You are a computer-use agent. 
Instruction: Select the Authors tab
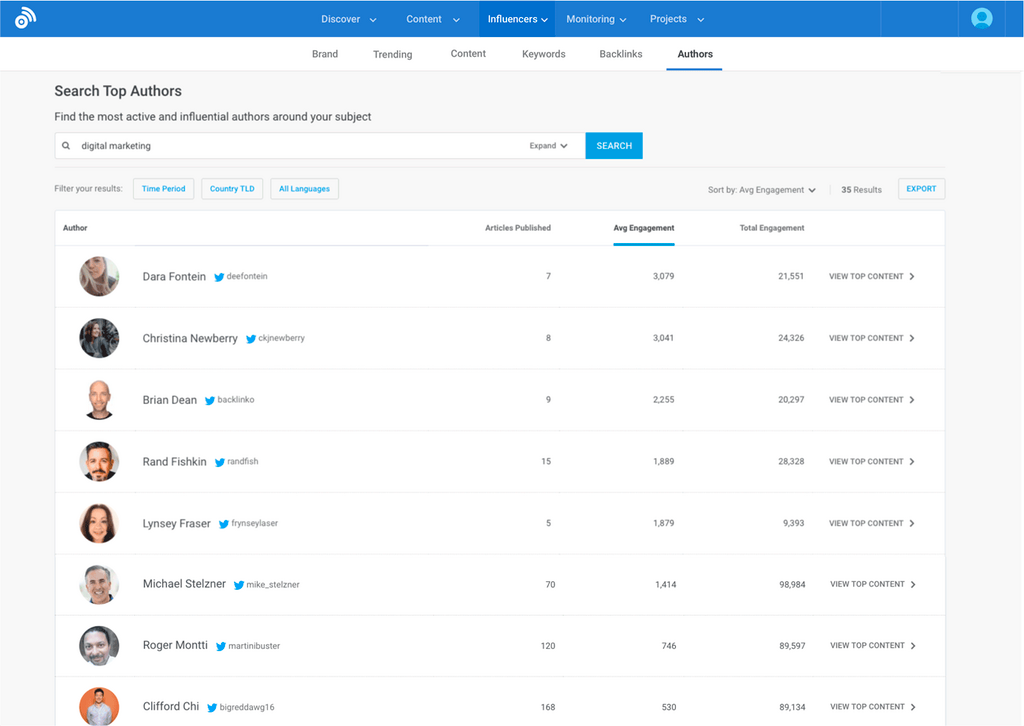(695, 54)
